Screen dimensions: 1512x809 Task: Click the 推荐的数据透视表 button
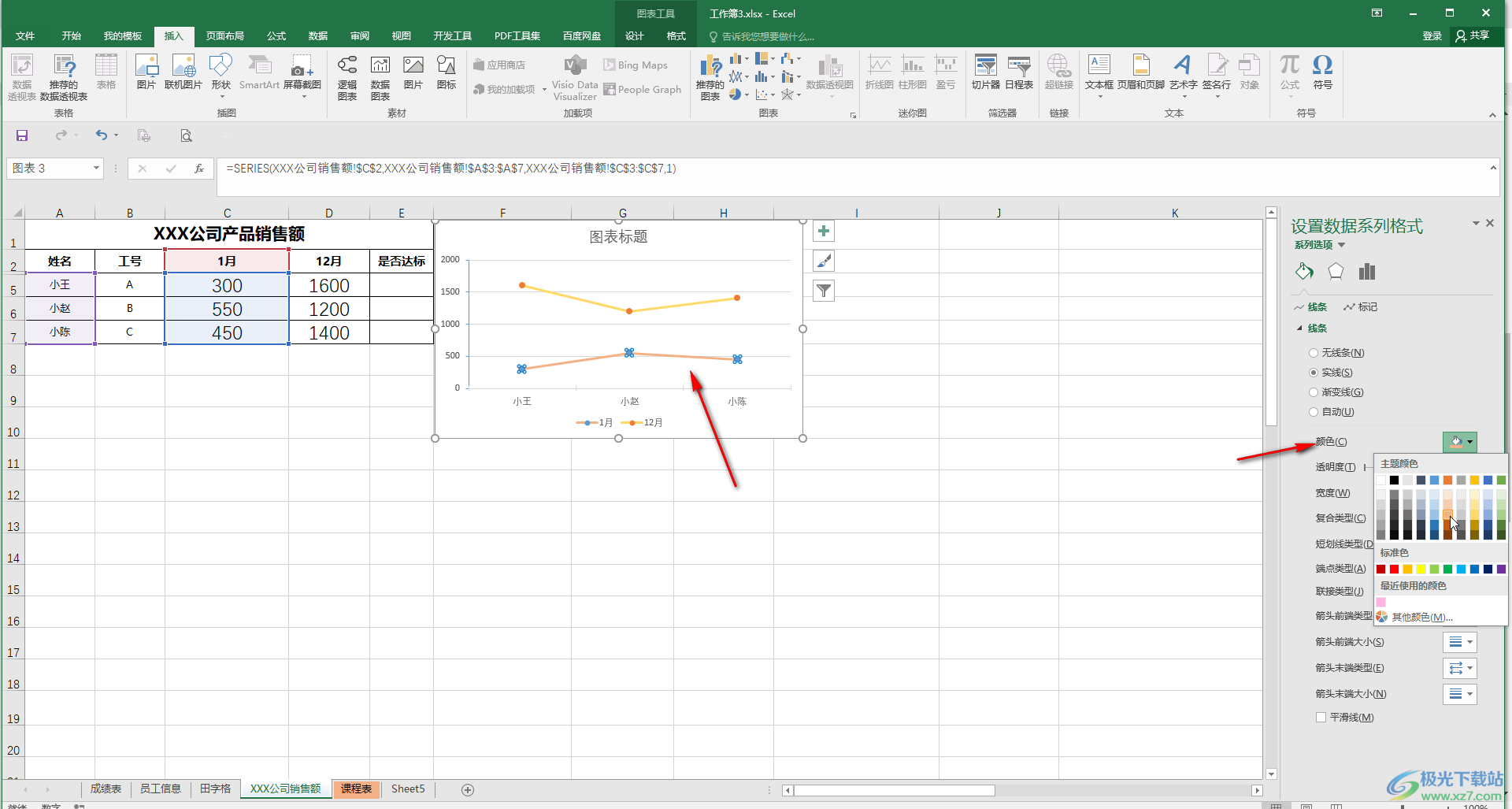point(64,77)
